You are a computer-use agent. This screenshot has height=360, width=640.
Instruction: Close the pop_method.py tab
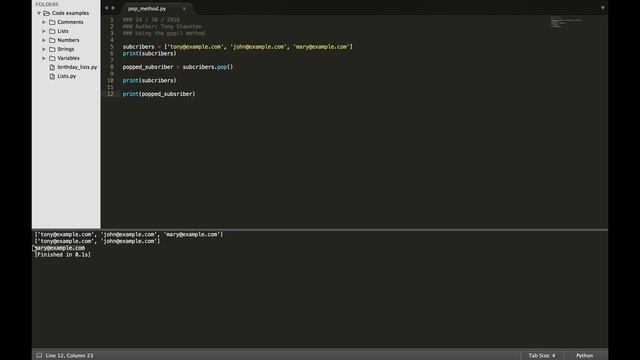coord(184,9)
